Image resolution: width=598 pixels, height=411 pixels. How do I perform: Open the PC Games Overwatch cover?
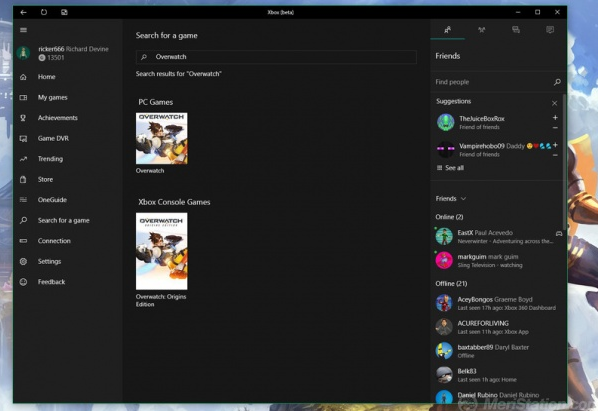[x=162, y=138]
